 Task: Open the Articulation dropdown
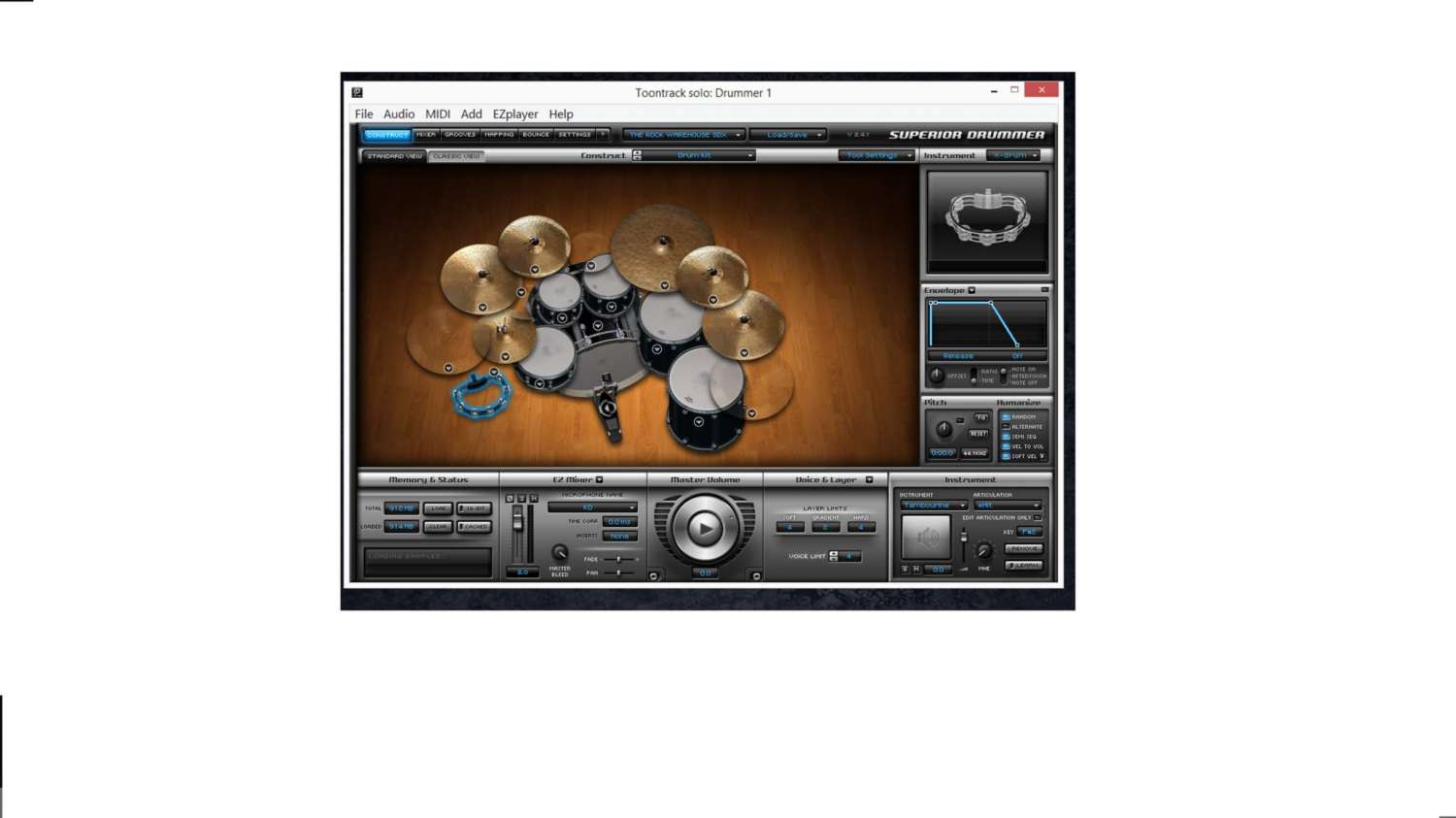point(1008,506)
